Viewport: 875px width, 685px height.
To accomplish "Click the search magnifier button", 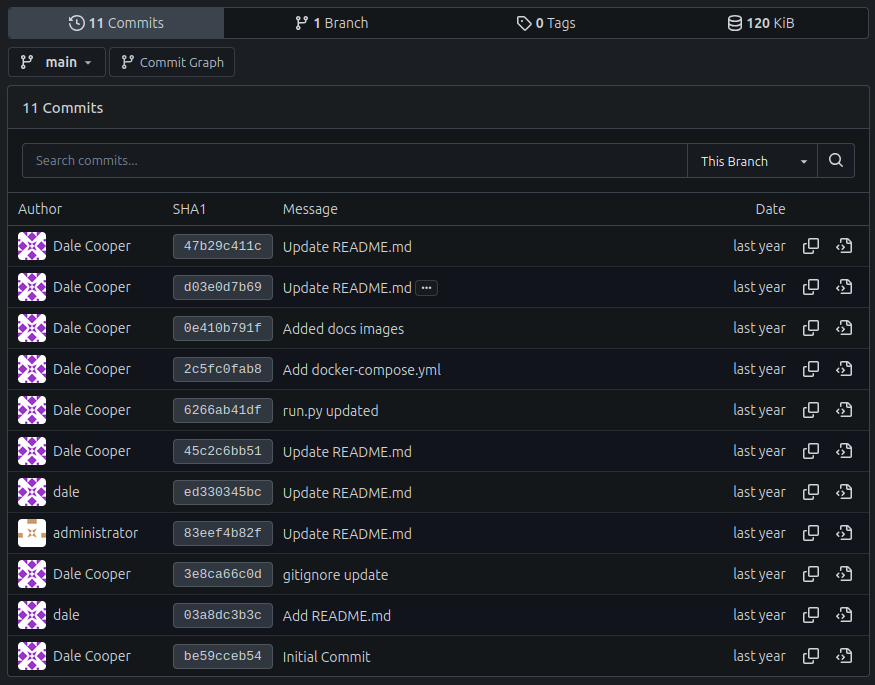I will pos(835,161).
